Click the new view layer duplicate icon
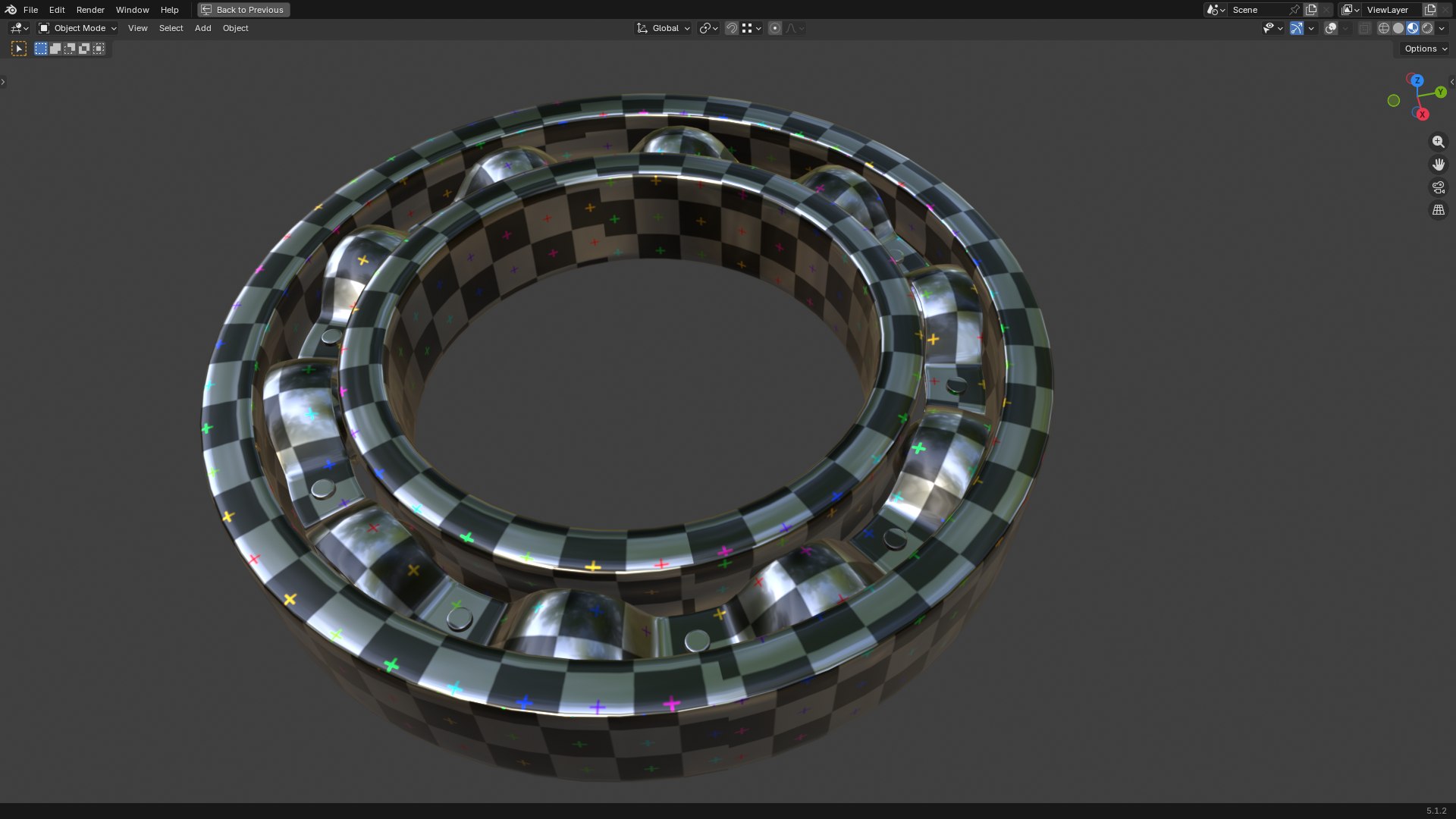The width and height of the screenshot is (1456, 819). [x=1430, y=10]
